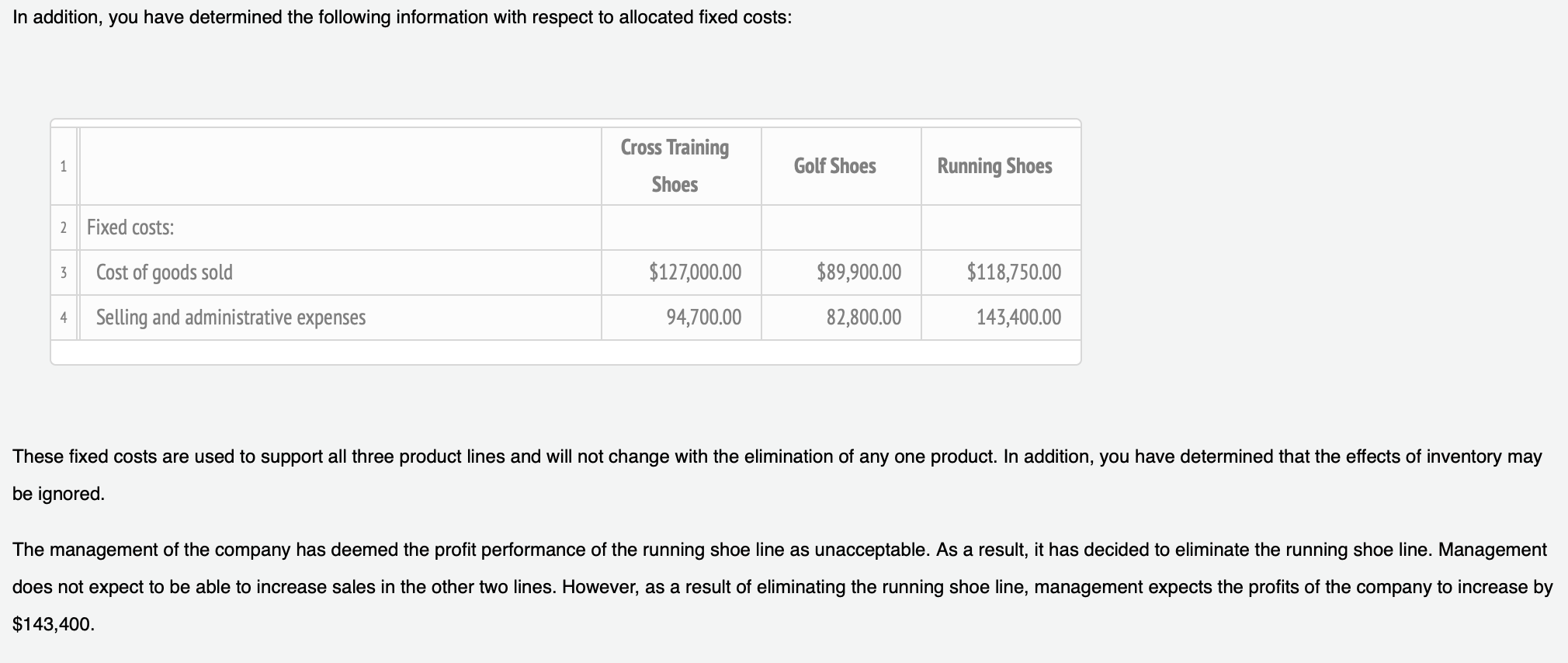Select the Cross Training Shoes column header
The height and width of the screenshot is (663, 1568).
coord(681,166)
